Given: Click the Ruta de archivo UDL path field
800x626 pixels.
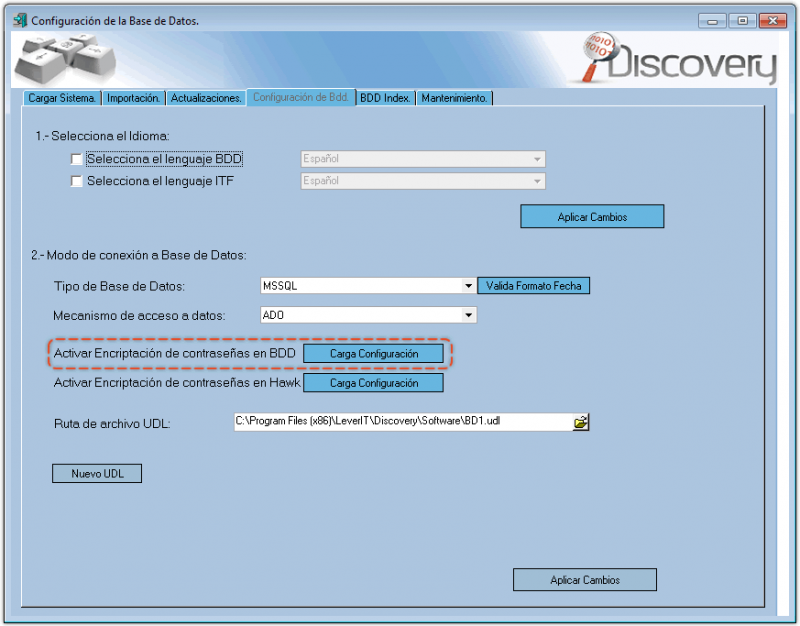Looking at the screenshot, I should click(x=403, y=422).
